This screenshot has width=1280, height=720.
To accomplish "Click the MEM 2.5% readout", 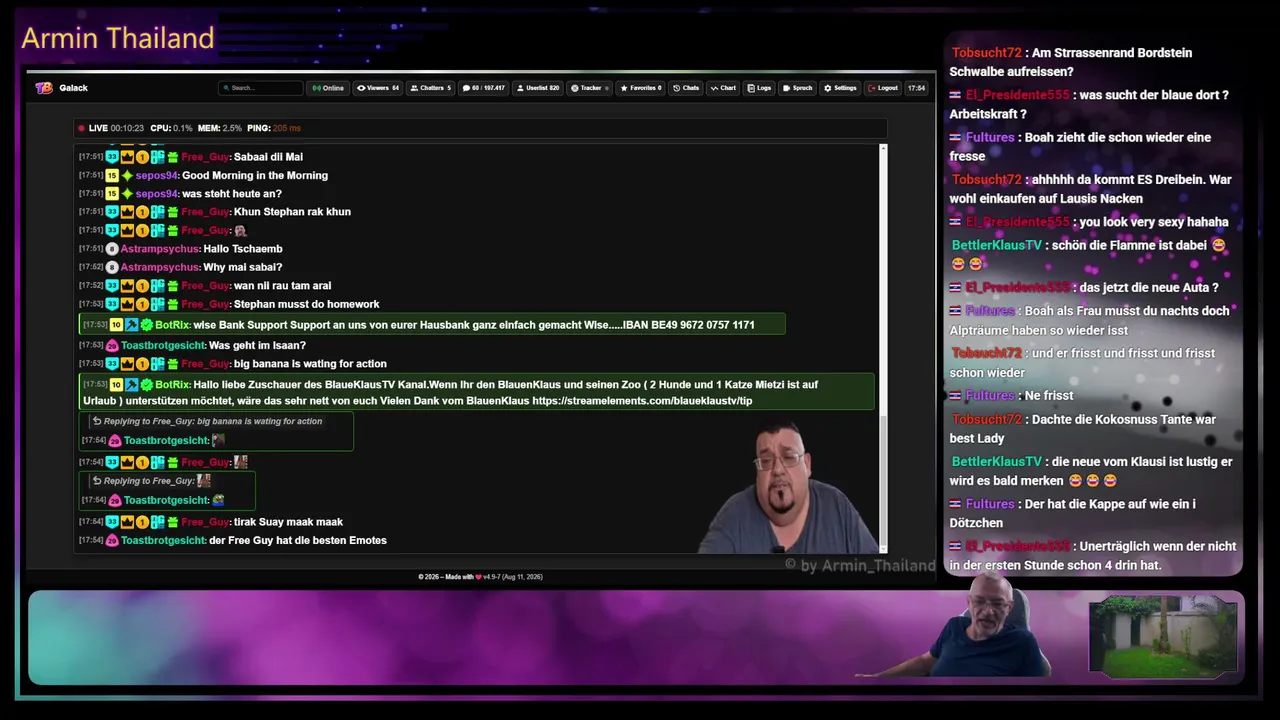I will coord(220,128).
